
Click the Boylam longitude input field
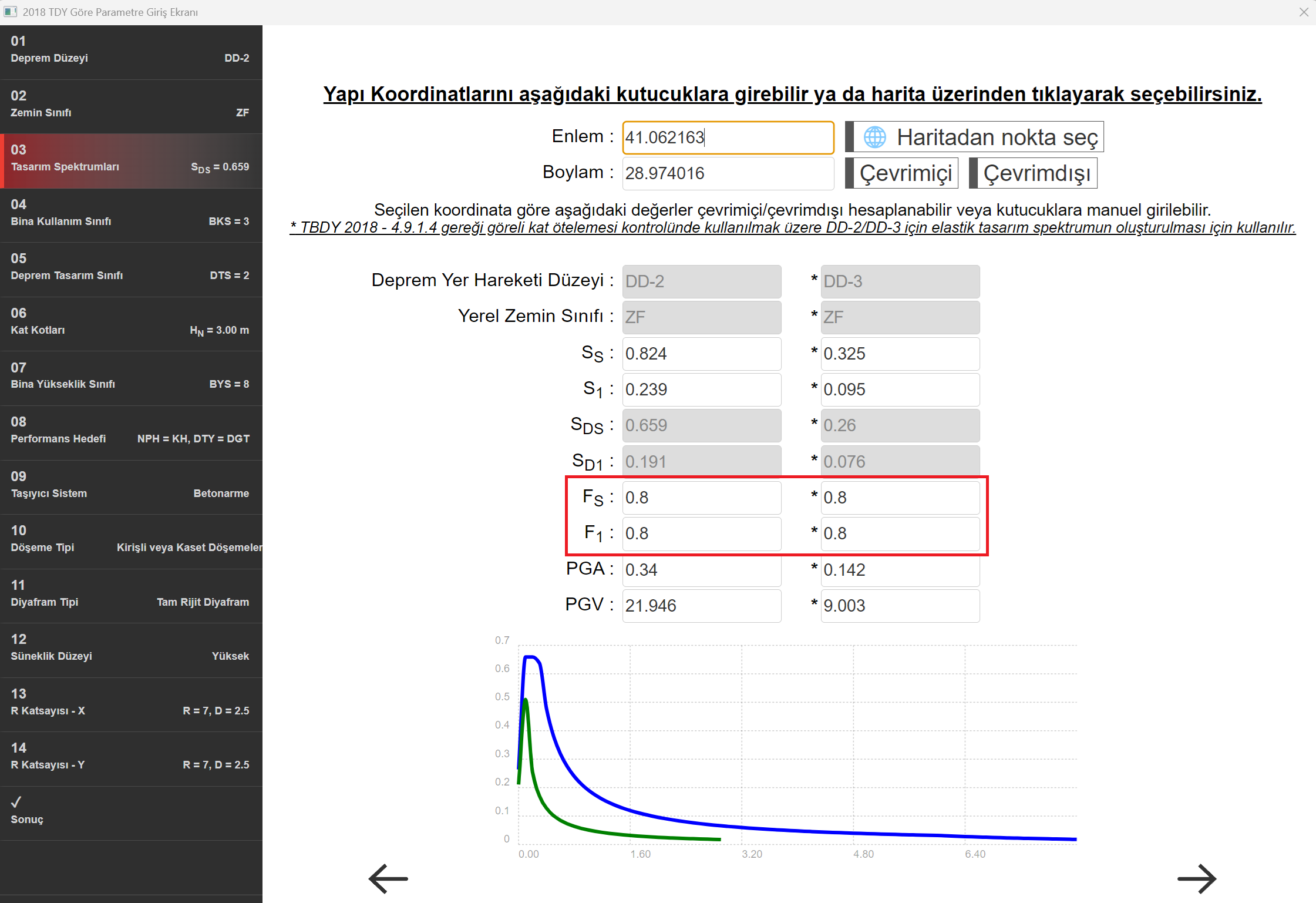pyautogui.click(x=727, y=173)
